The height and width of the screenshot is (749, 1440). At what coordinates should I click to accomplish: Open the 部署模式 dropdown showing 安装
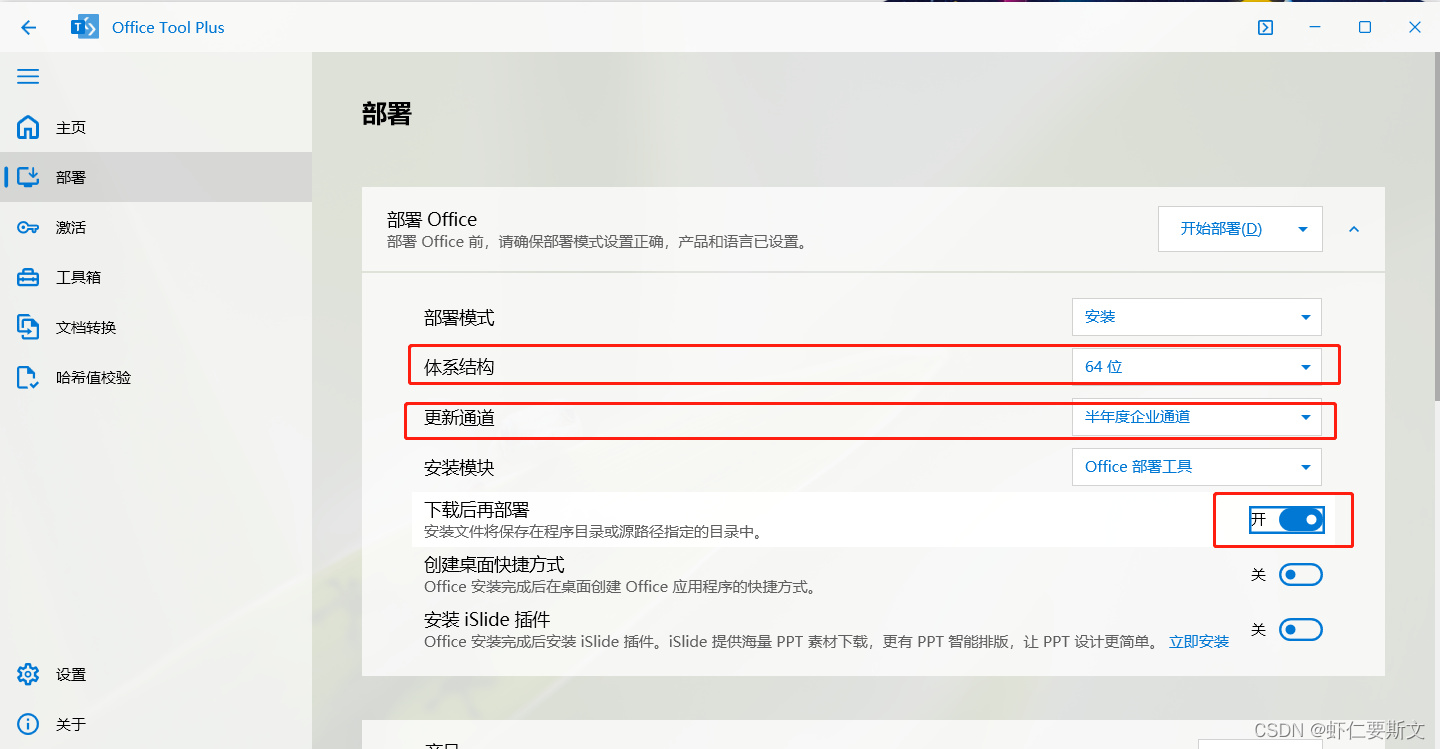pos(1196,316)
